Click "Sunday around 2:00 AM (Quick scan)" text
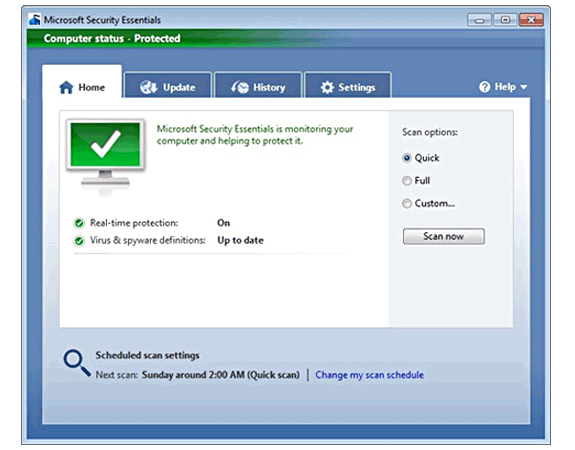 pyautogui.click(x=221, y=375)
